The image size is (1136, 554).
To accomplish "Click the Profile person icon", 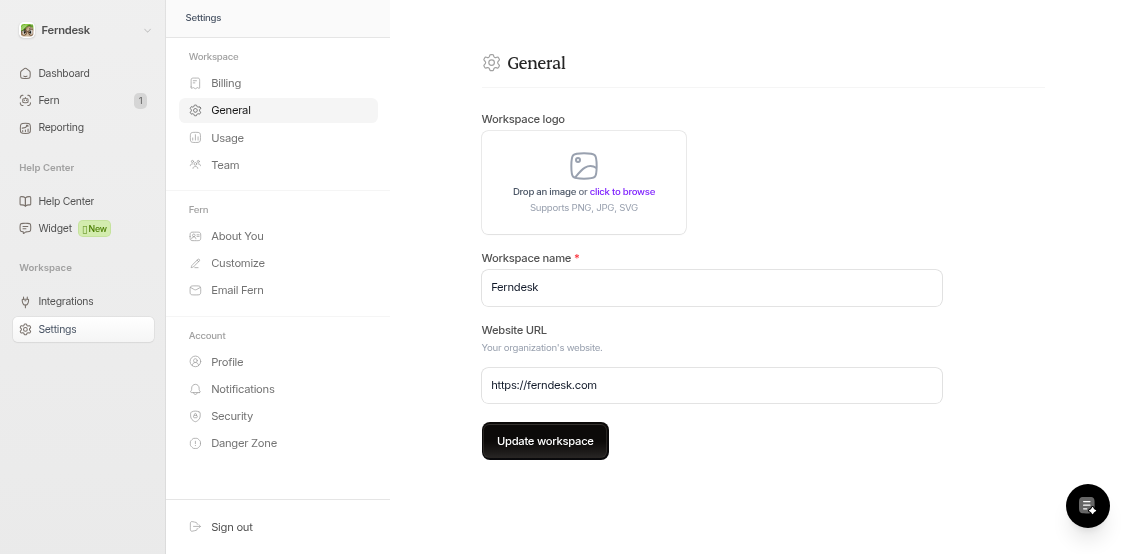I will [195, 362].
